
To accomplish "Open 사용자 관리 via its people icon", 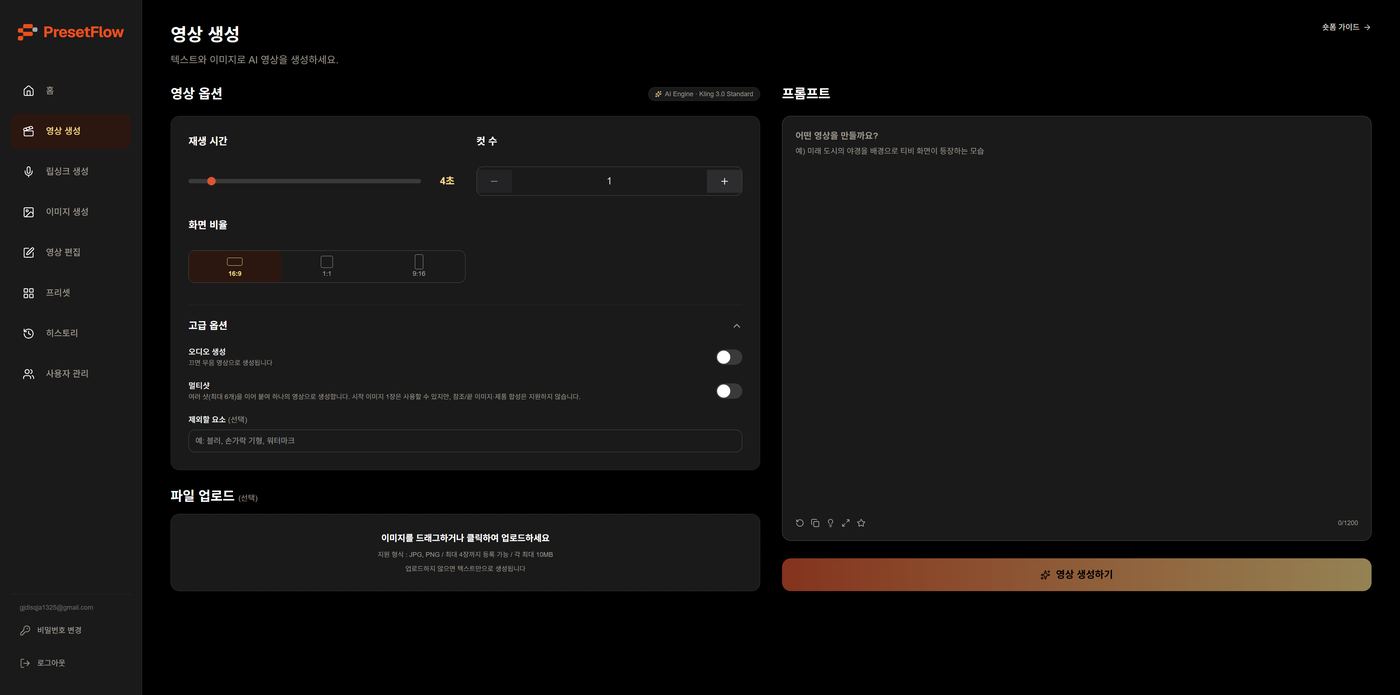I will [28, 374].
